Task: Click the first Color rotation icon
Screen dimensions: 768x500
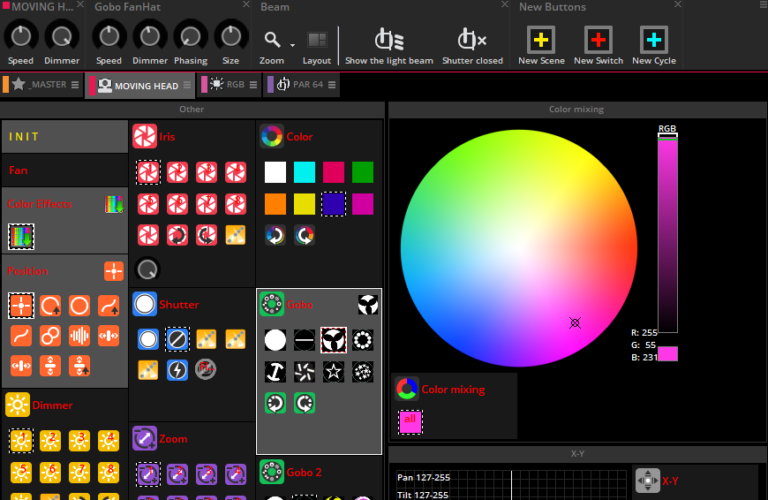Action: (x=275, y=235)
